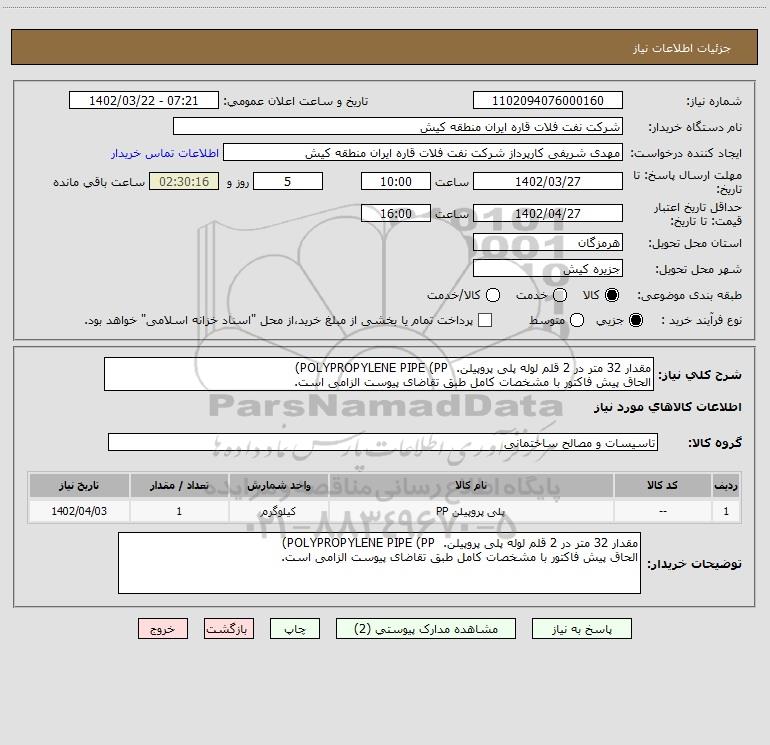Click the quantity cell showing 1
The image size is (770, 745).
(x=179, y=511)
